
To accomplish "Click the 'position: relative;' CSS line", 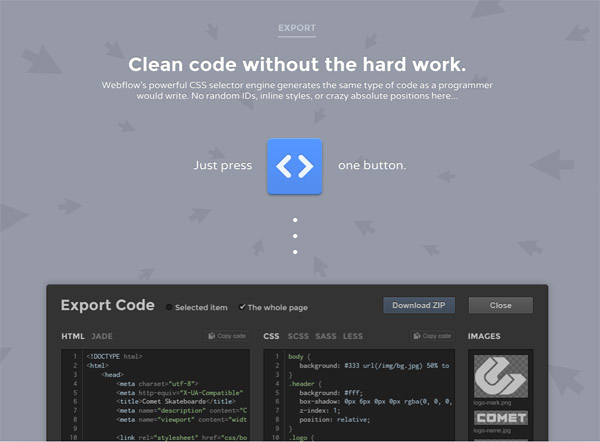I will pyautogui.click(x=335, y=419).
